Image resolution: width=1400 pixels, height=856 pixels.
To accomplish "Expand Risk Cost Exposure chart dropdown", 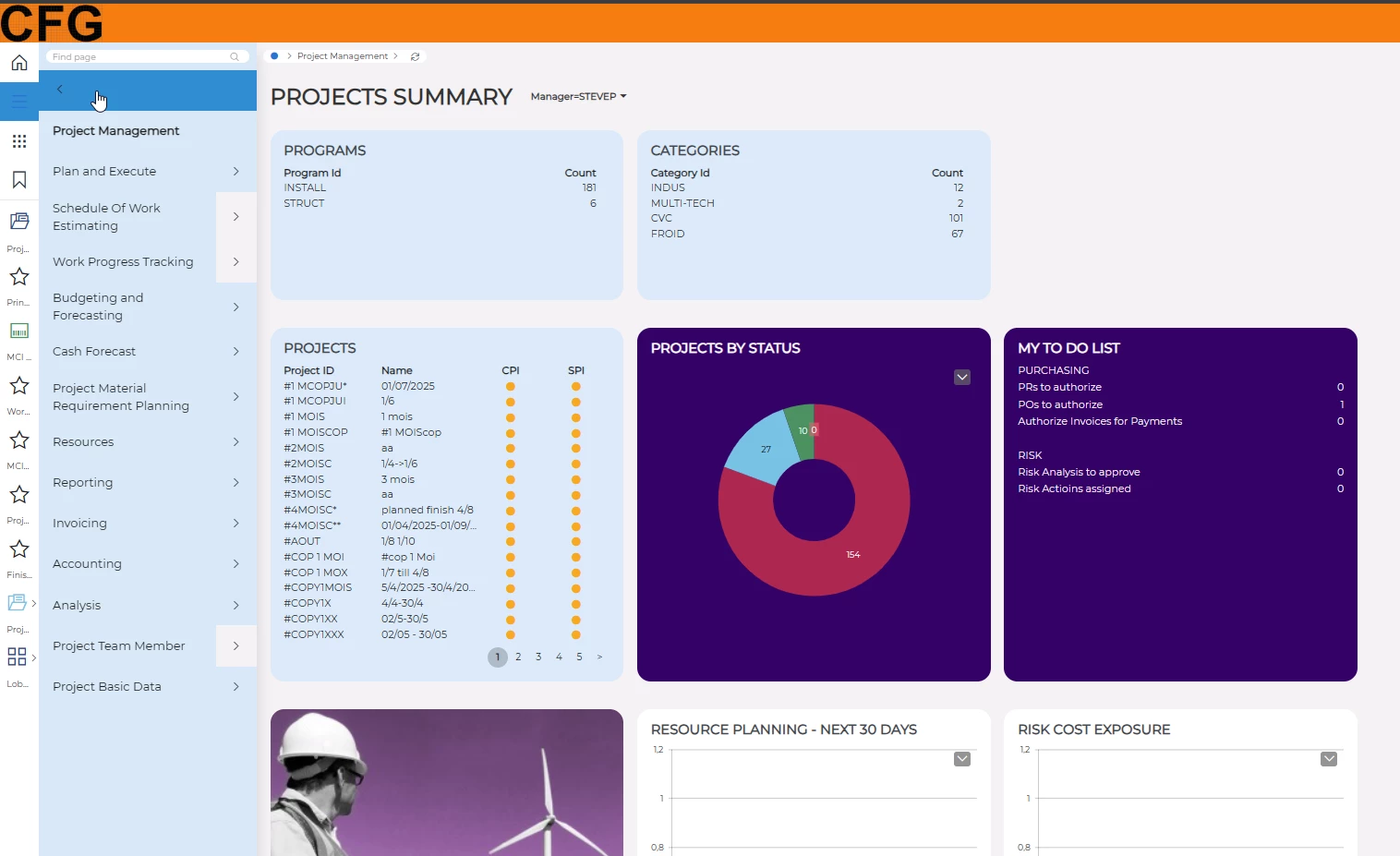I will (1329, 759).
